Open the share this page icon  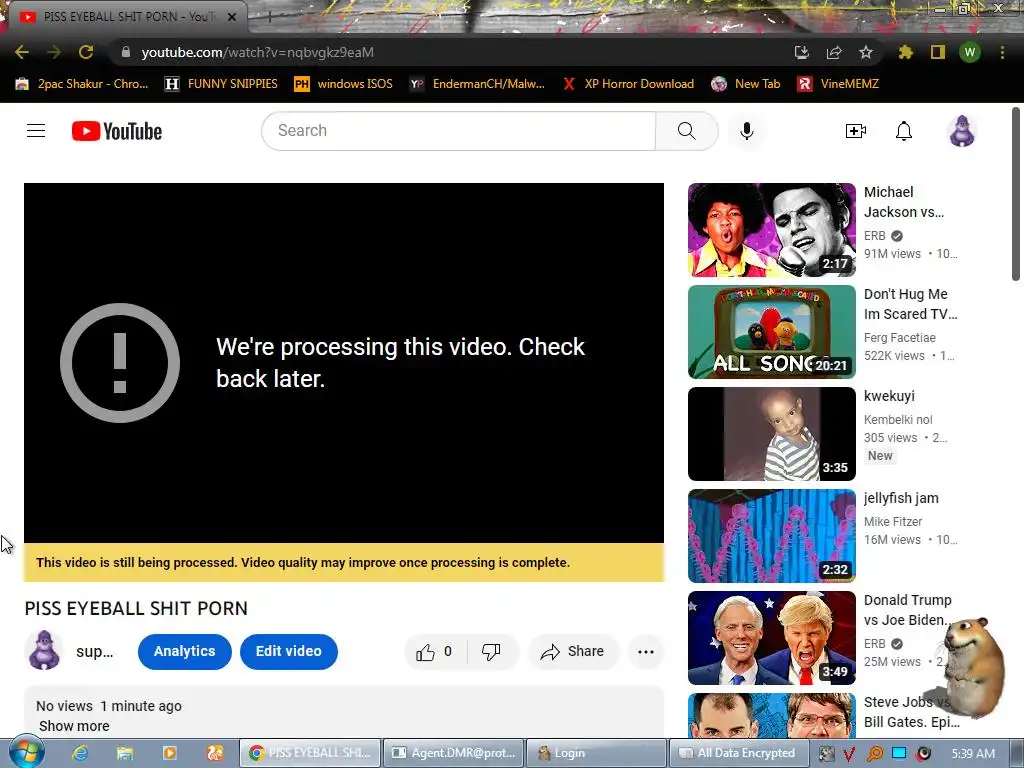[834, 52]
